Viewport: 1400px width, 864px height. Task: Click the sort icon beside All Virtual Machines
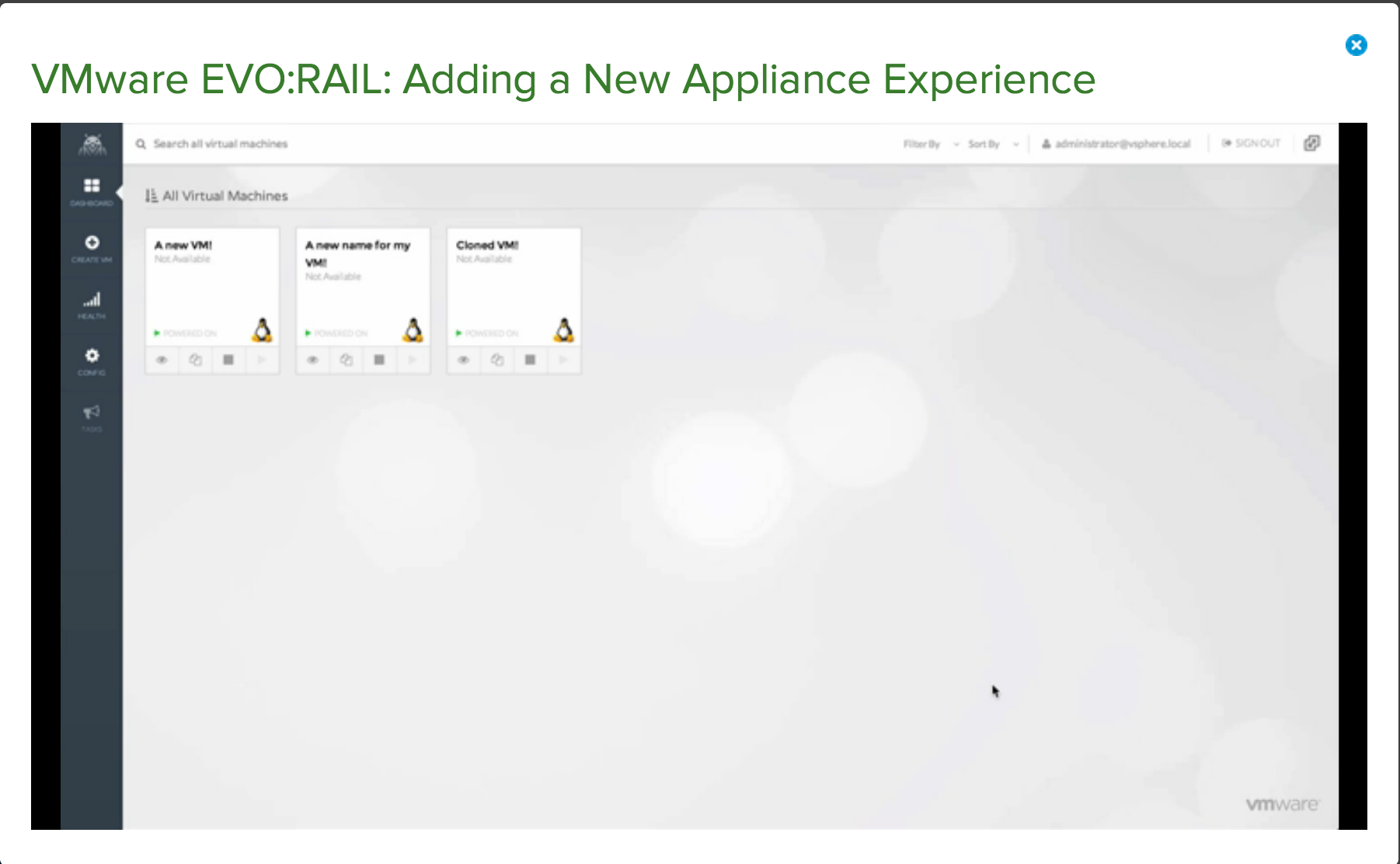151,196
